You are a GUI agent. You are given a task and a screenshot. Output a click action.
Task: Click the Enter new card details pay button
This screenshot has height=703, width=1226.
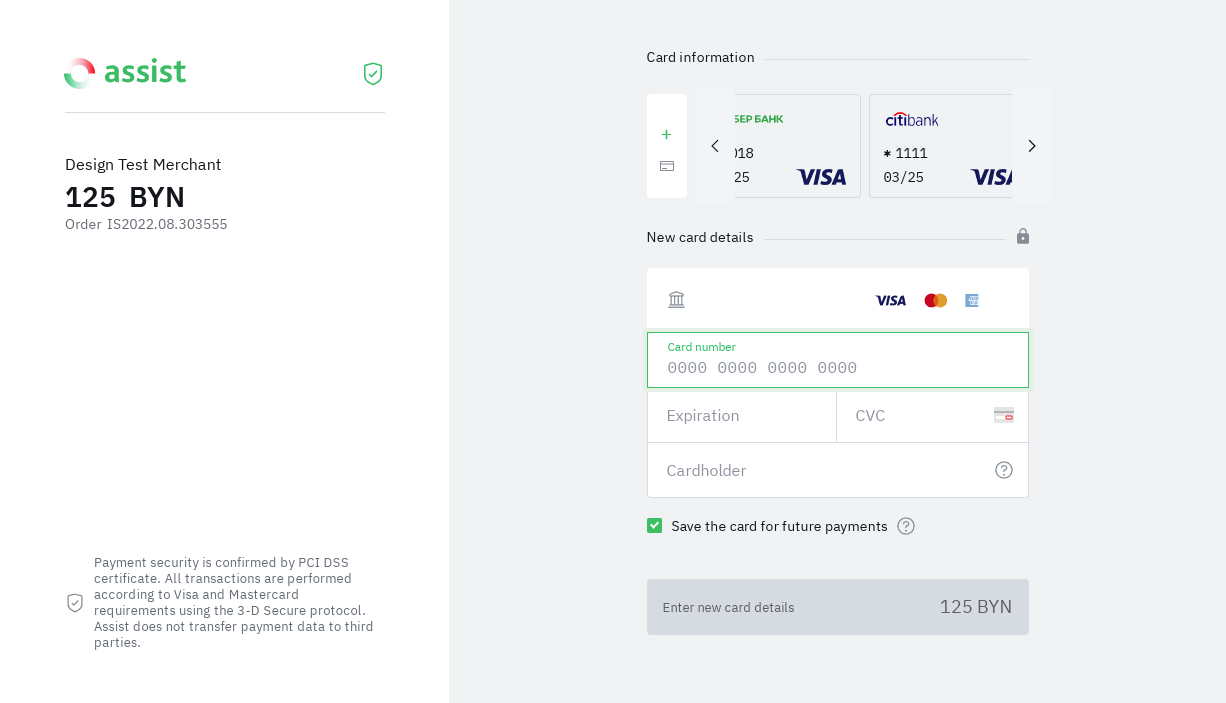pyautogui.click(x=838, y=607)
